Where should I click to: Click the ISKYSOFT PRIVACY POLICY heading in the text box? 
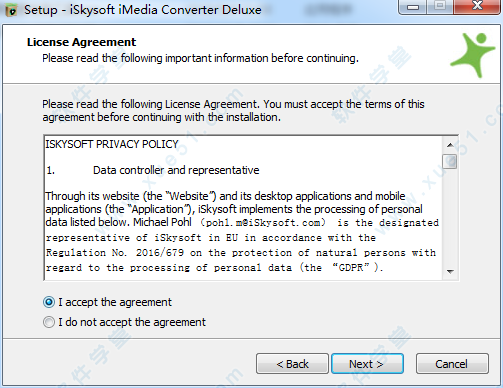(x=112, y=144)
